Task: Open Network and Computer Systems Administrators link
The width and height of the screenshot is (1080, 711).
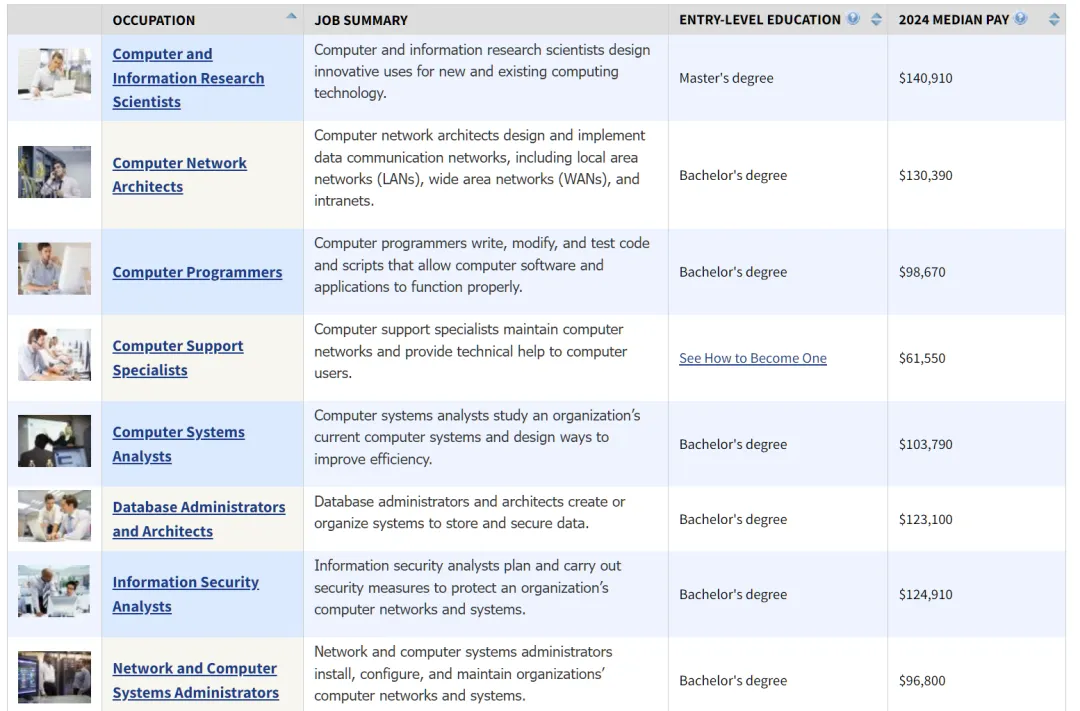Action: pos(195,680)
